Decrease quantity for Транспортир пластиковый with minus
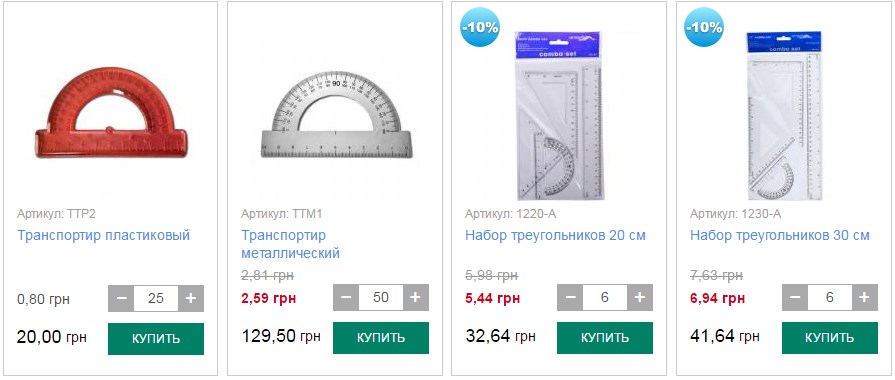The width and height of the screenshot is (895, 380). (x=121, y=298)
